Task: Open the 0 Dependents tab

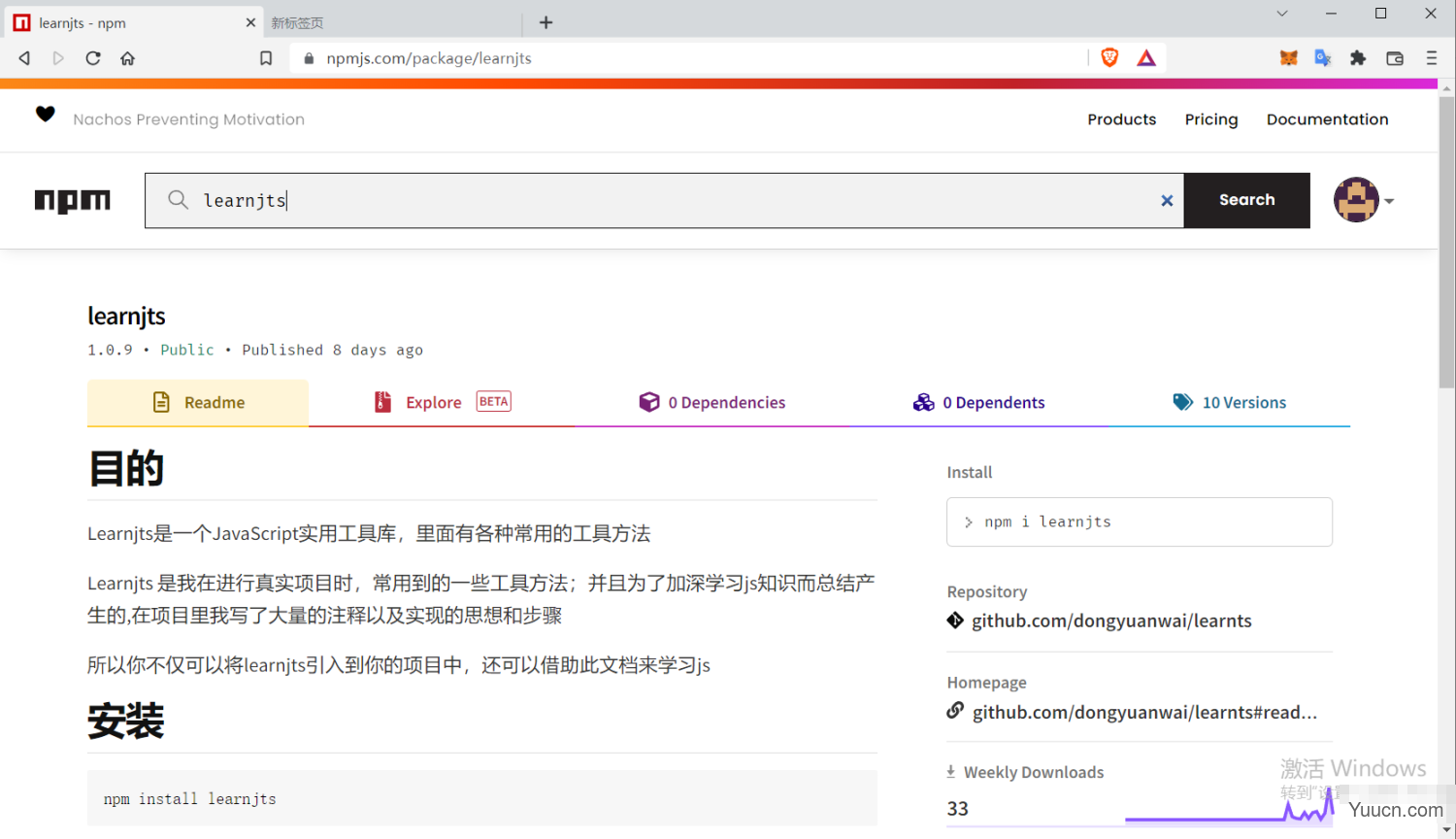Action: tap(978, 402)
